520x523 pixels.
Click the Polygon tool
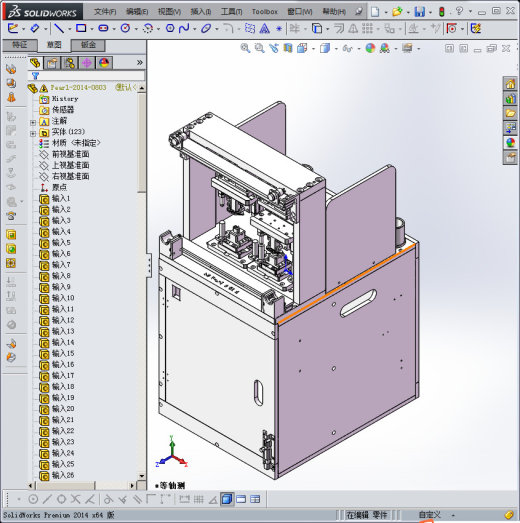coord(170,28)
